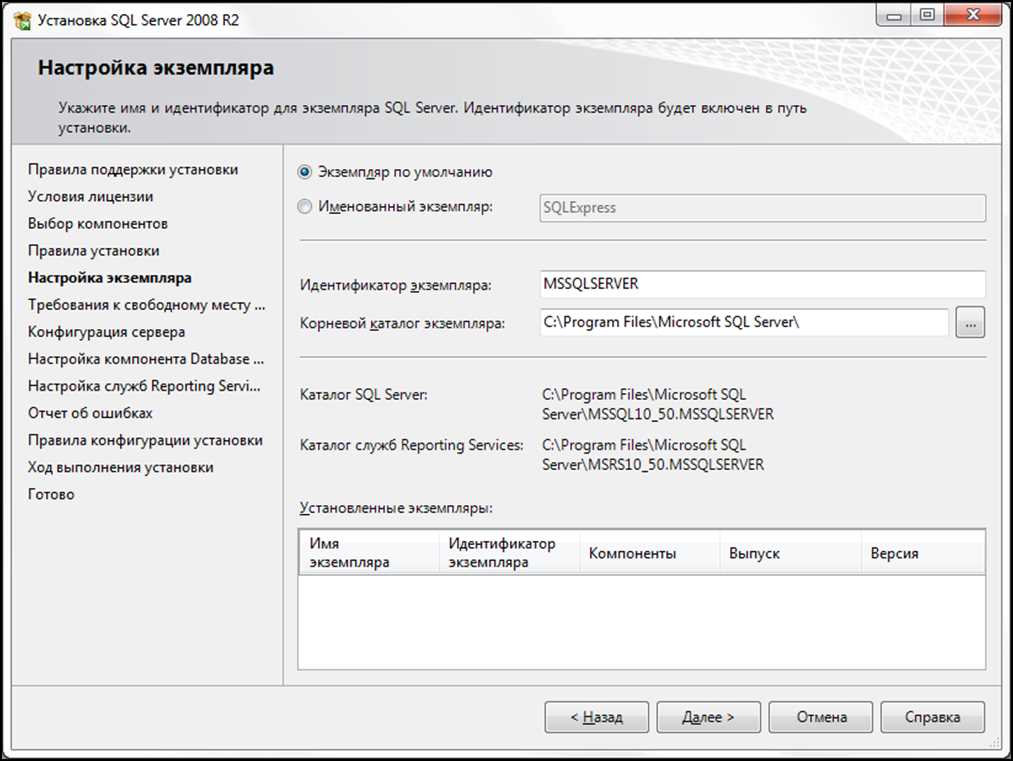The height and width of the screenshot is (761, 1013).
Task: Maximize the setup window
Action: pos(926,15)
